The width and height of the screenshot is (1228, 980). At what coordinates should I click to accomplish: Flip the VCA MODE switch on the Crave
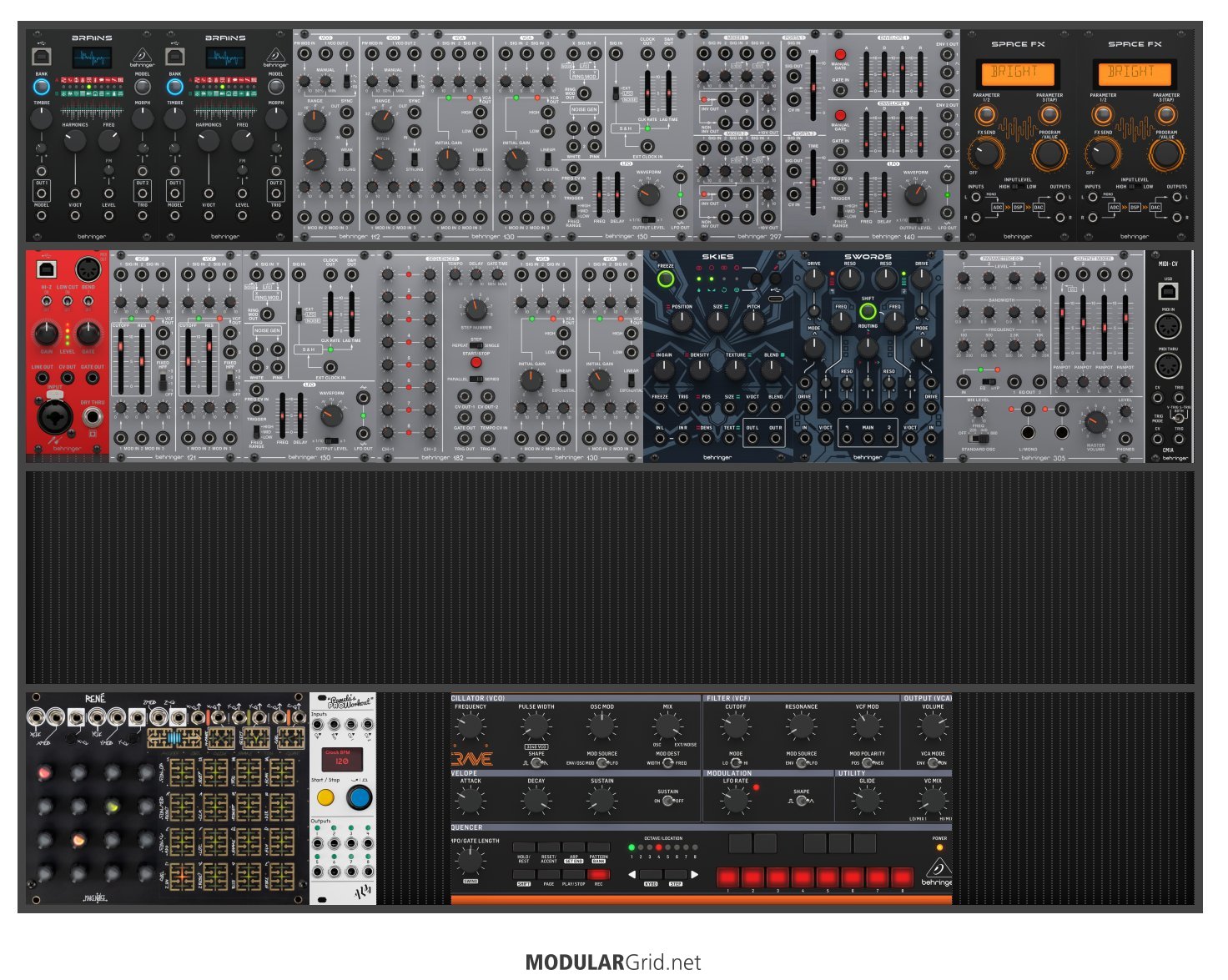[933, 762]
